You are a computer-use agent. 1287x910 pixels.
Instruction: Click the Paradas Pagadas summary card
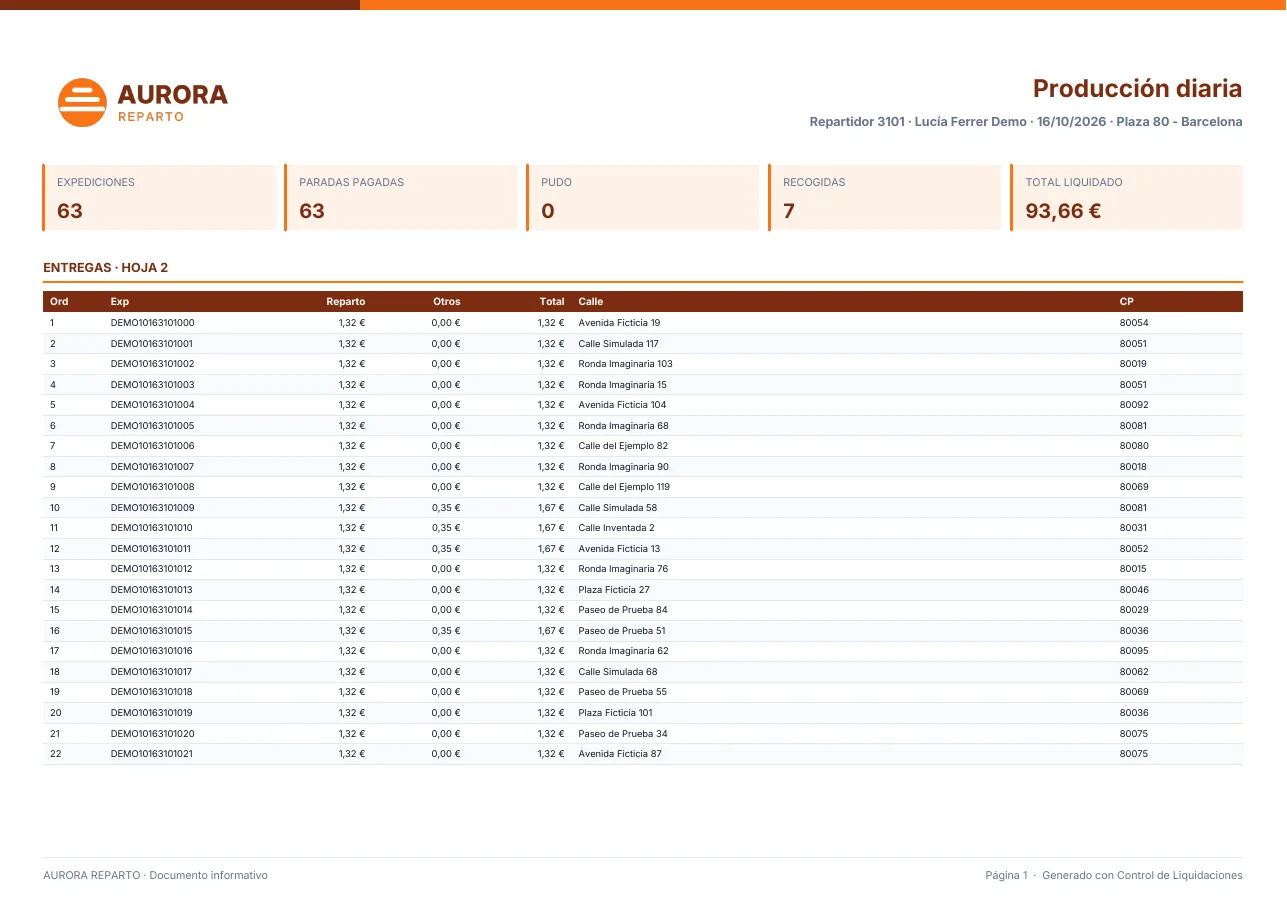[x=401, y=198]
